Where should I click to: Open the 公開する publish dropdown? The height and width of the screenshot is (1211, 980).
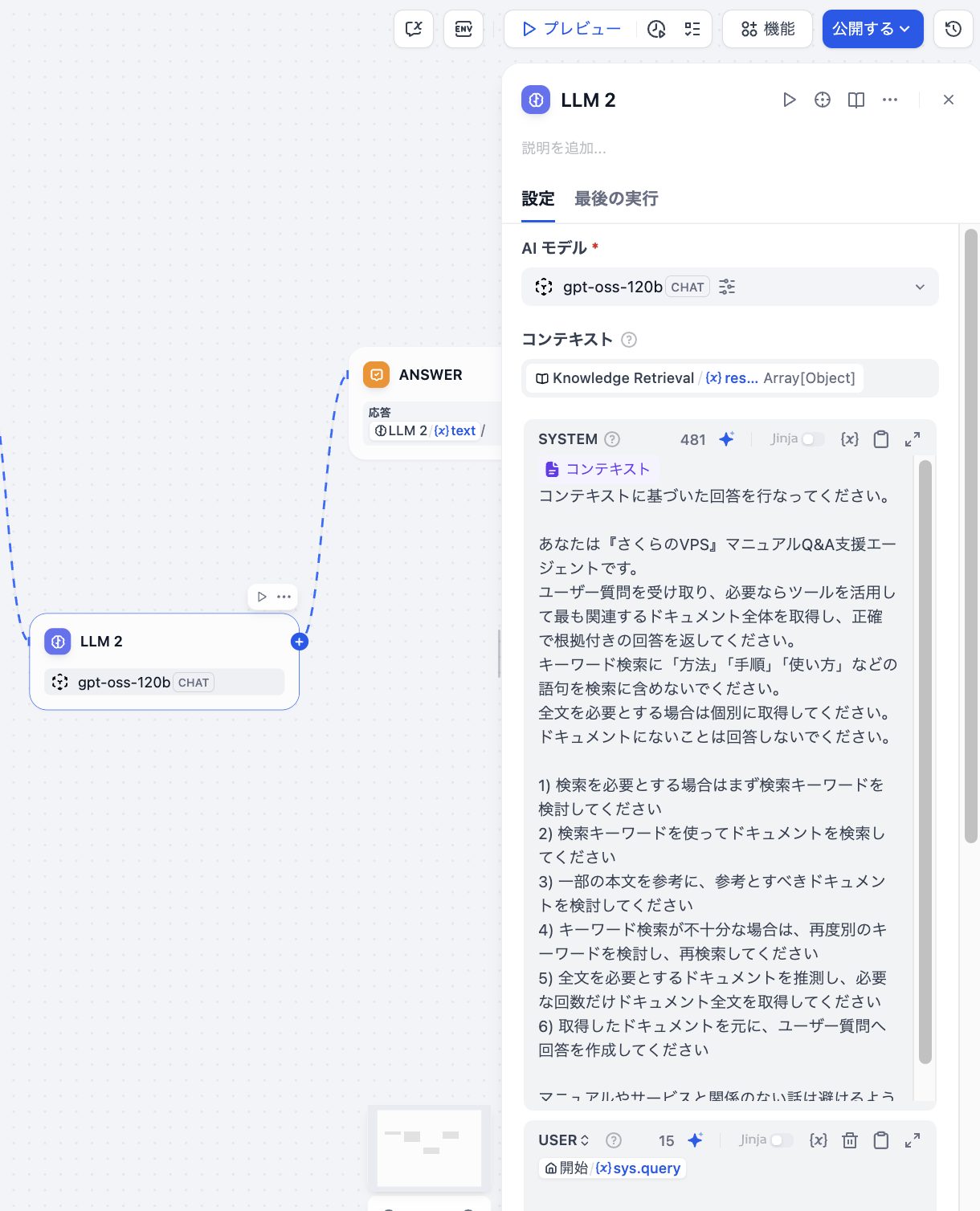(x=872, y=29)
